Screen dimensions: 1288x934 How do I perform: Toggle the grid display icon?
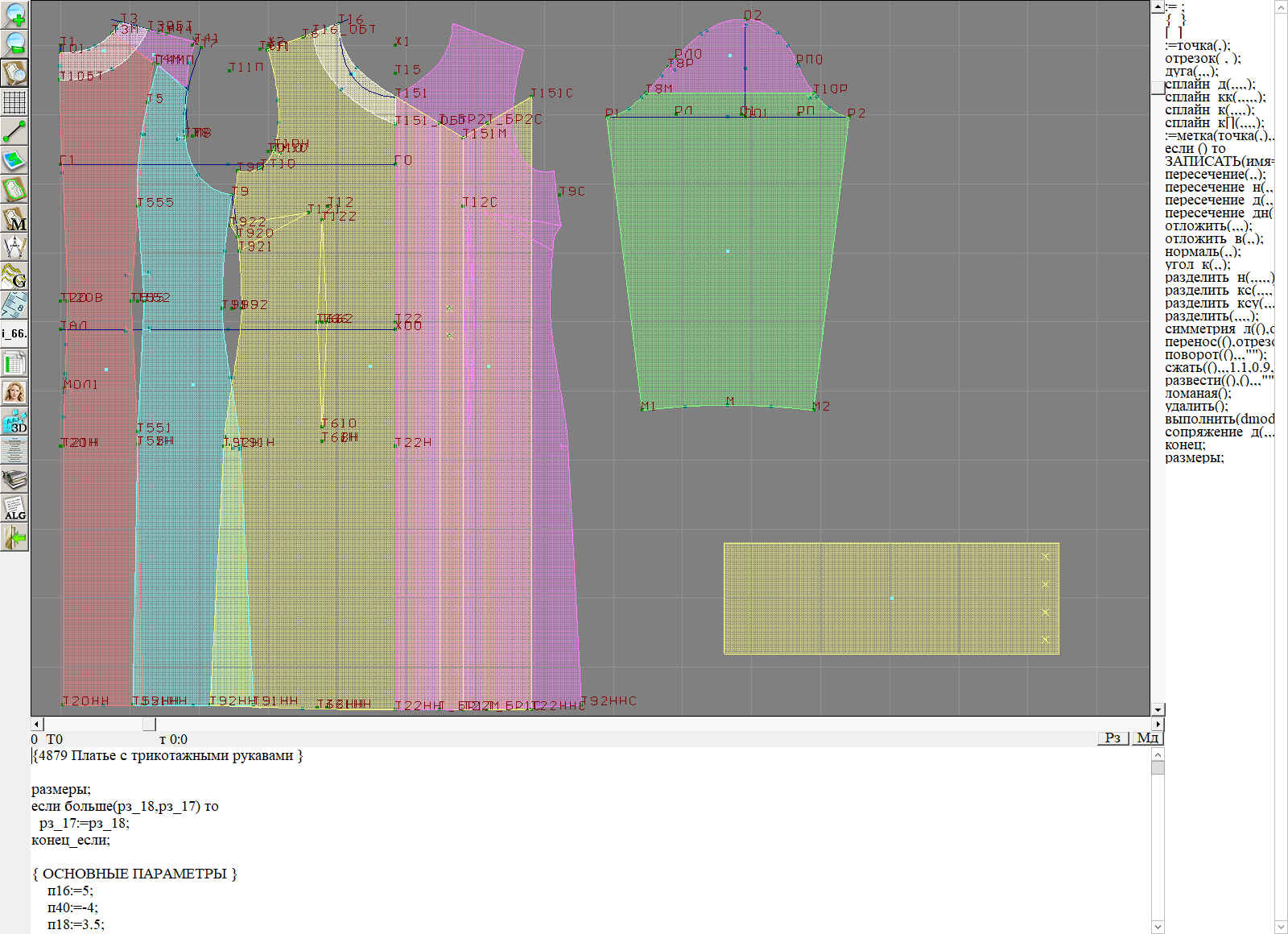point(14,102)
